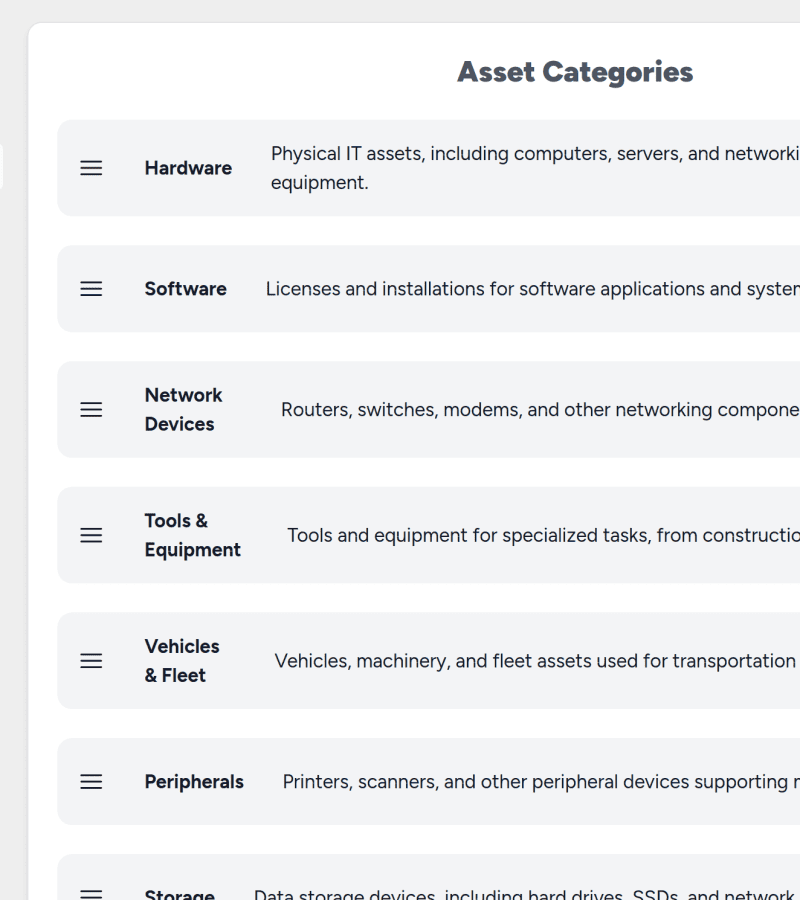Click the Tools & Equipment drag handle icon

(91, 536)
